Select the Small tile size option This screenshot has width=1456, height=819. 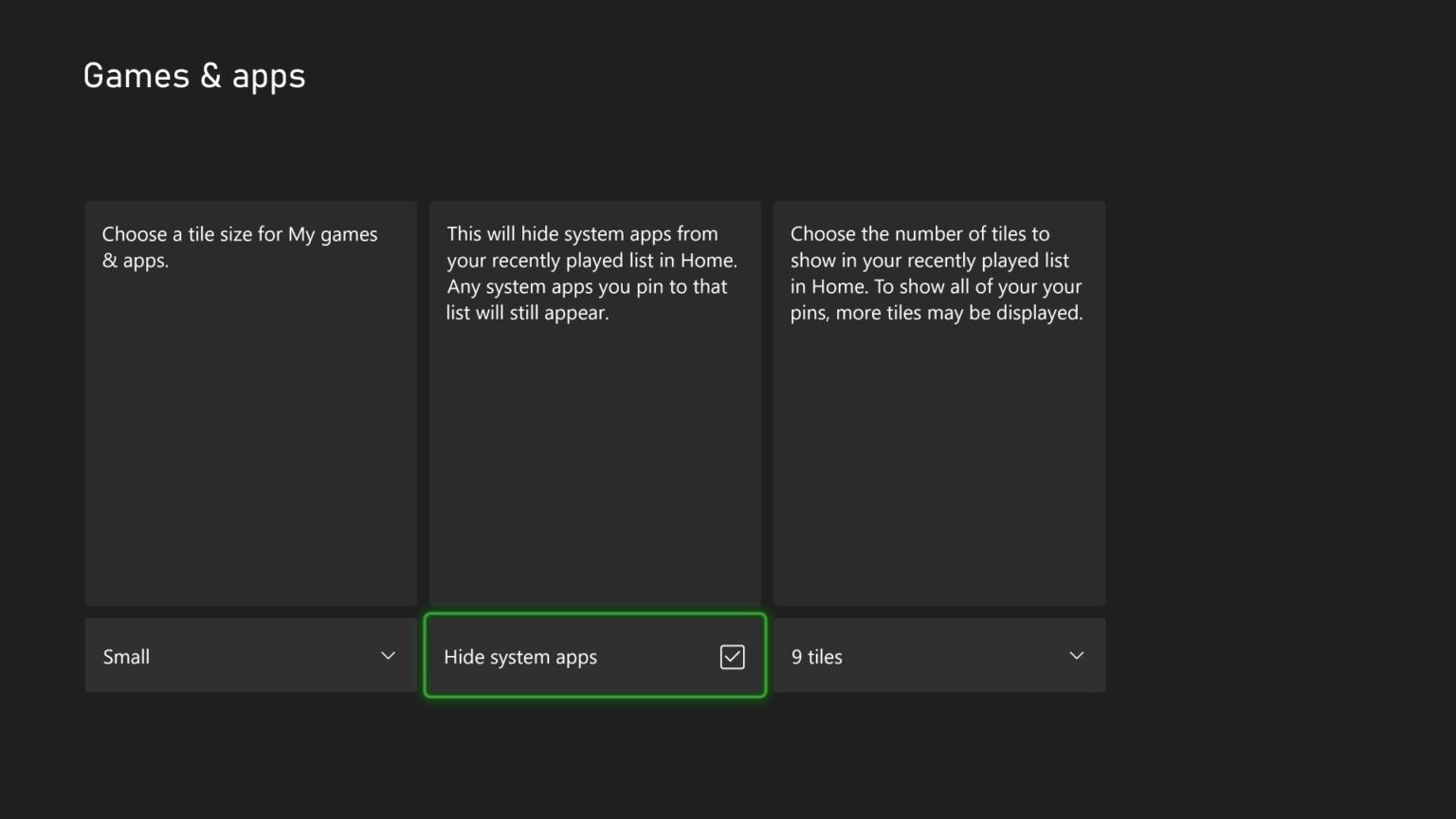[250, 655]
